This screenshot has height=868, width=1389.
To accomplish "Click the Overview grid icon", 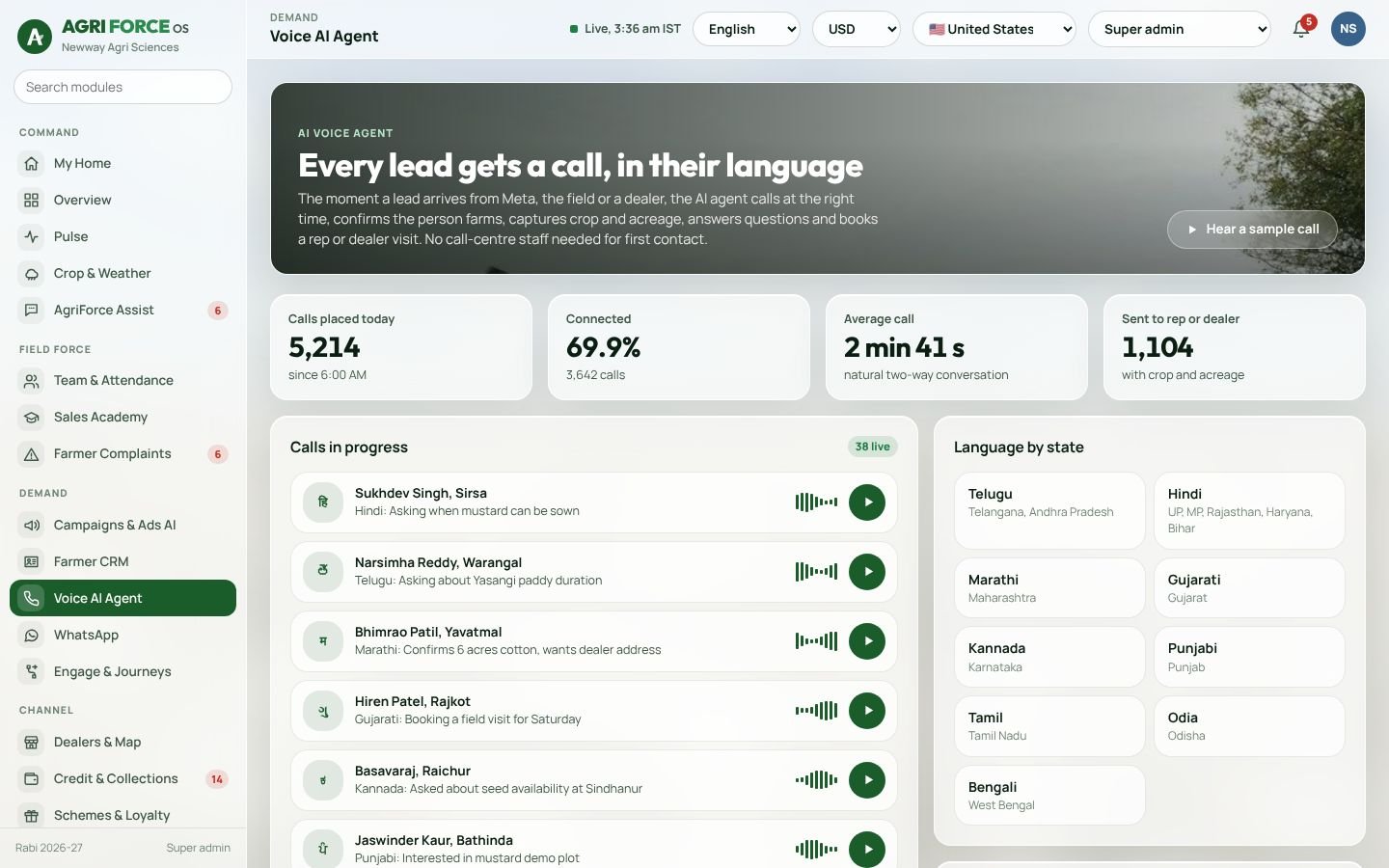I will pos(32,201).
